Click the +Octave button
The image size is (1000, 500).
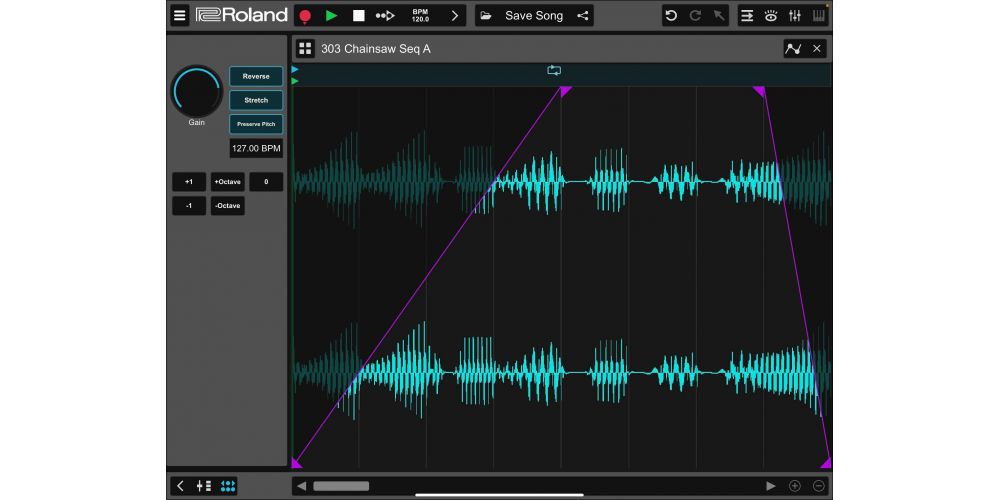[228, 182]
